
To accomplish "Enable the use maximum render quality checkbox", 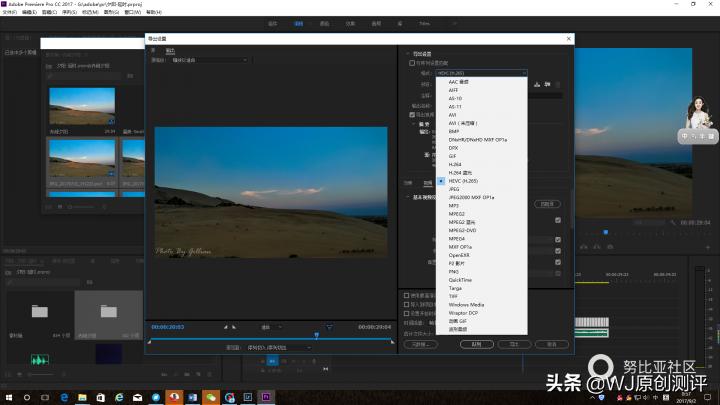I will (406, 295).
